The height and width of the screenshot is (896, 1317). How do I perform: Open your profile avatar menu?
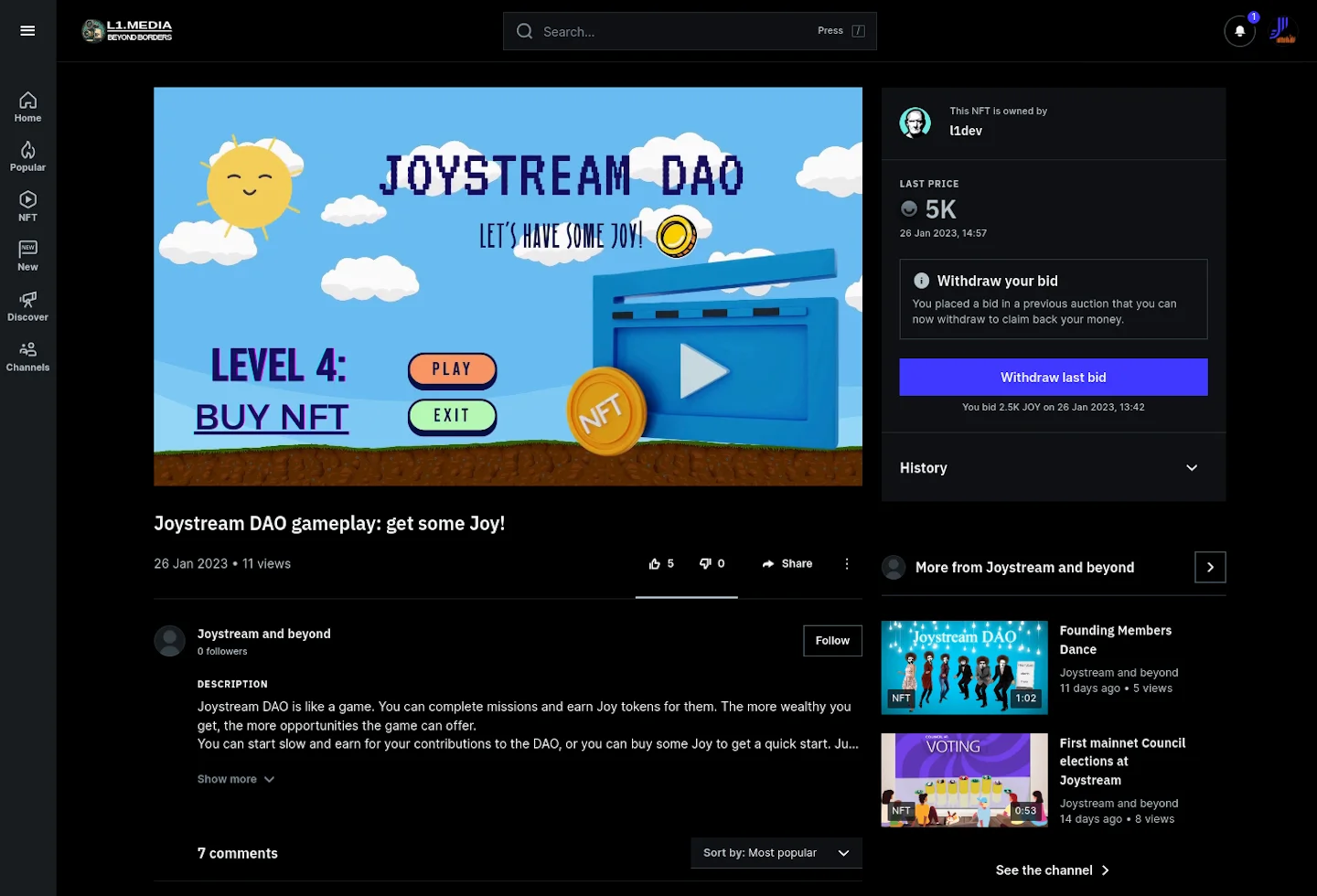coord(1283,30)
